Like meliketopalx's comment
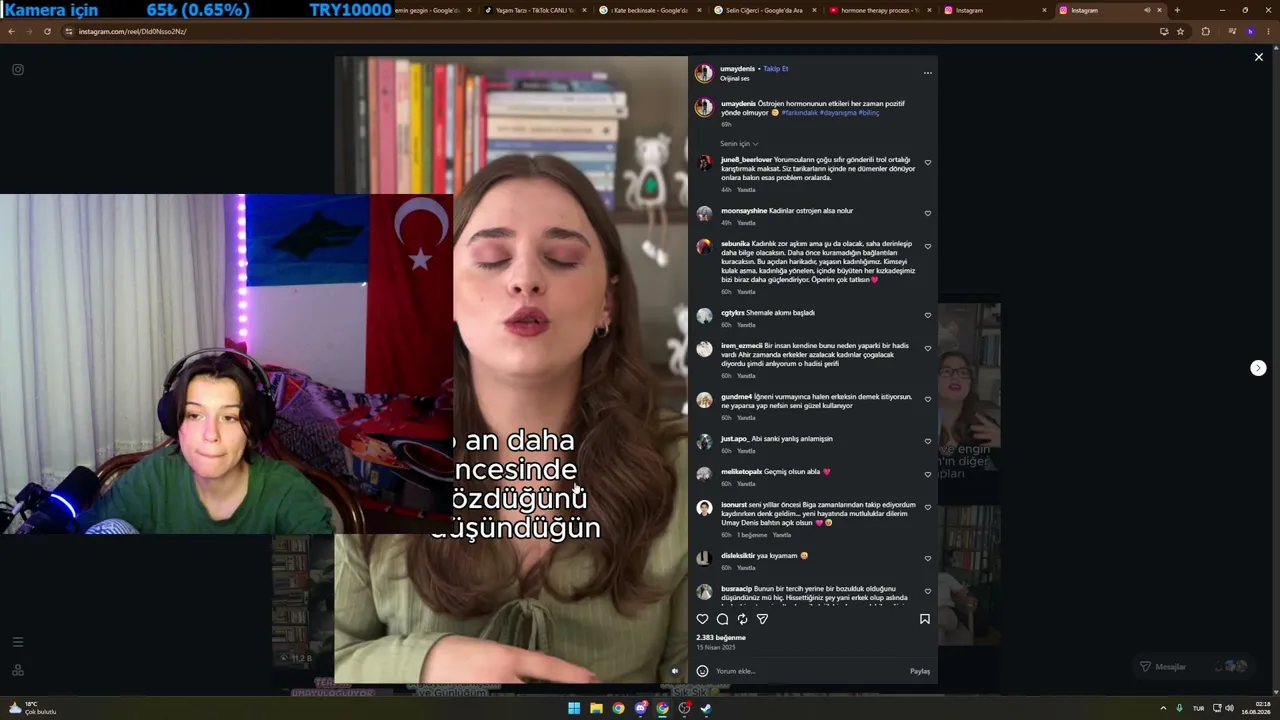The height and width of the screenshot is (720, 1280). pyautogui.click(x=927, y=474)
